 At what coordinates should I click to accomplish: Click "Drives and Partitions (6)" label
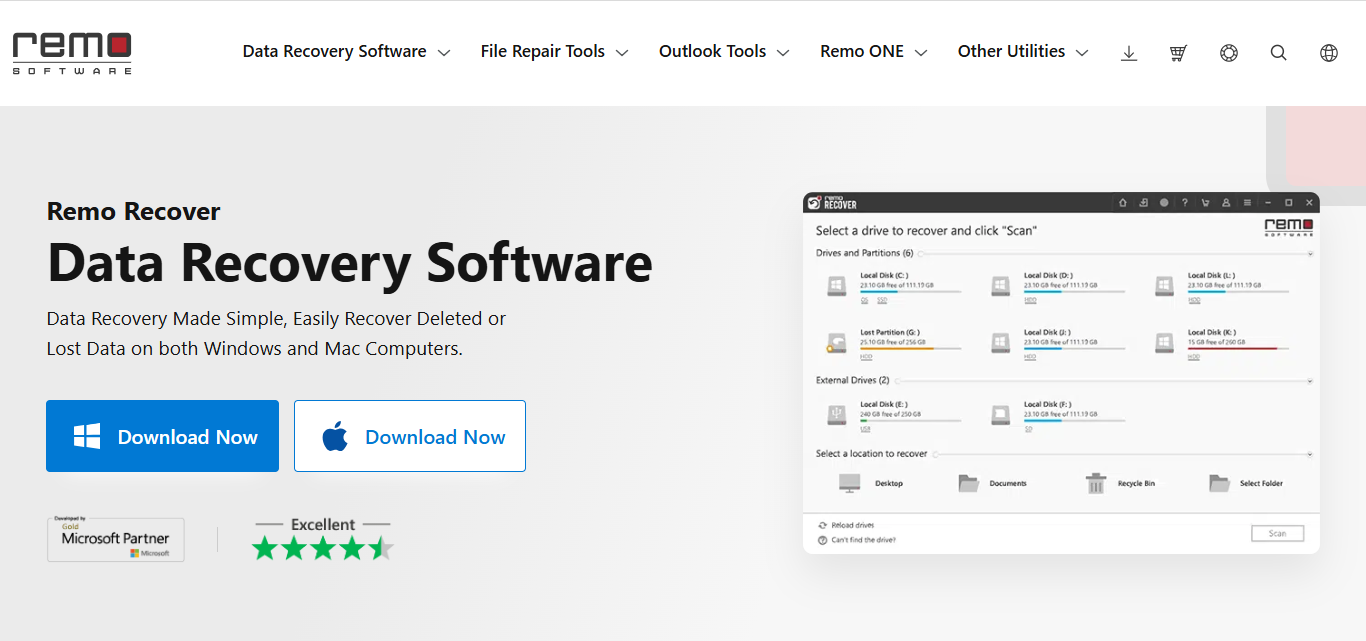[864, 253]
